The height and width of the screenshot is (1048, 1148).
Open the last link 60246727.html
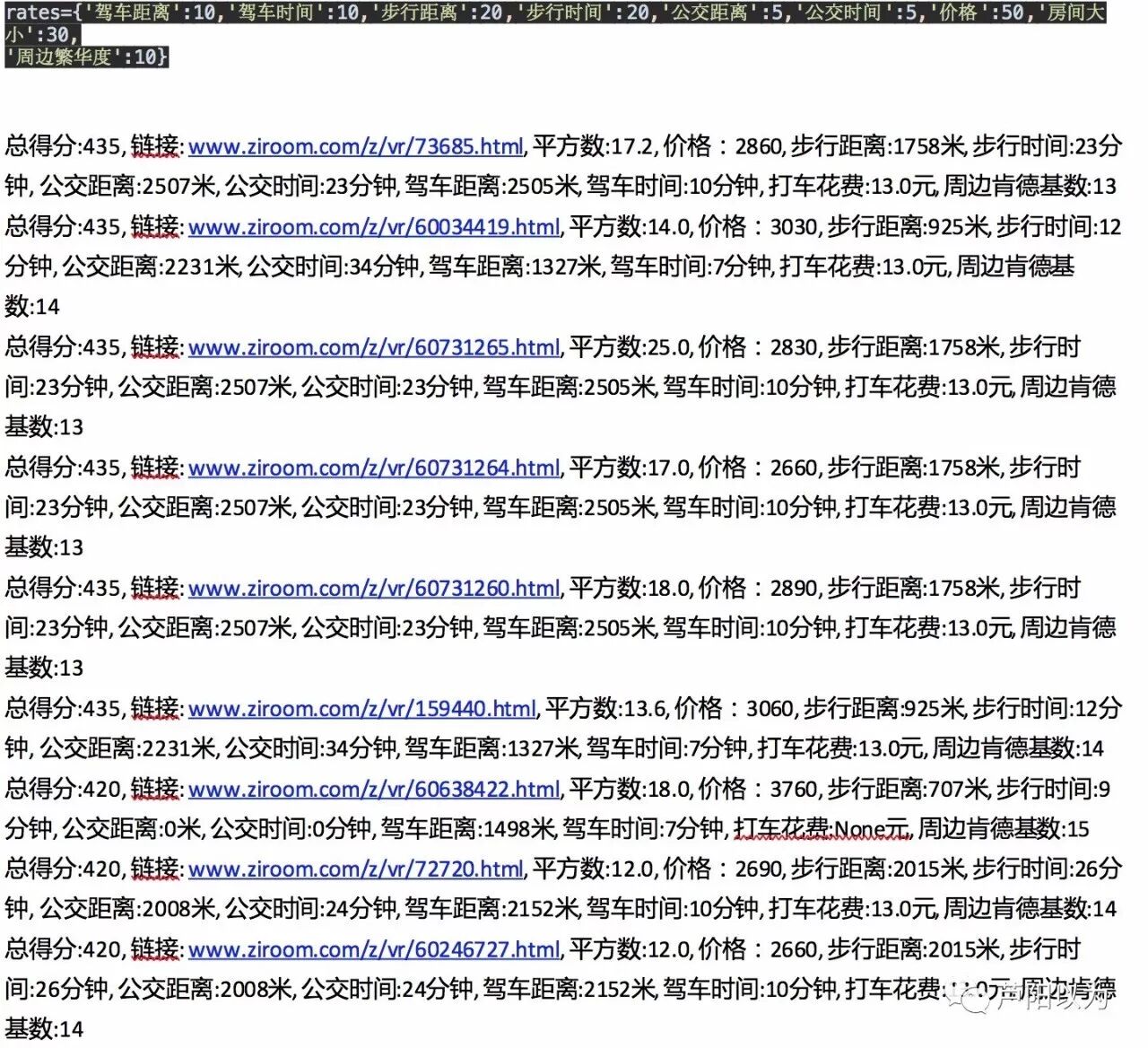point(374,949)
